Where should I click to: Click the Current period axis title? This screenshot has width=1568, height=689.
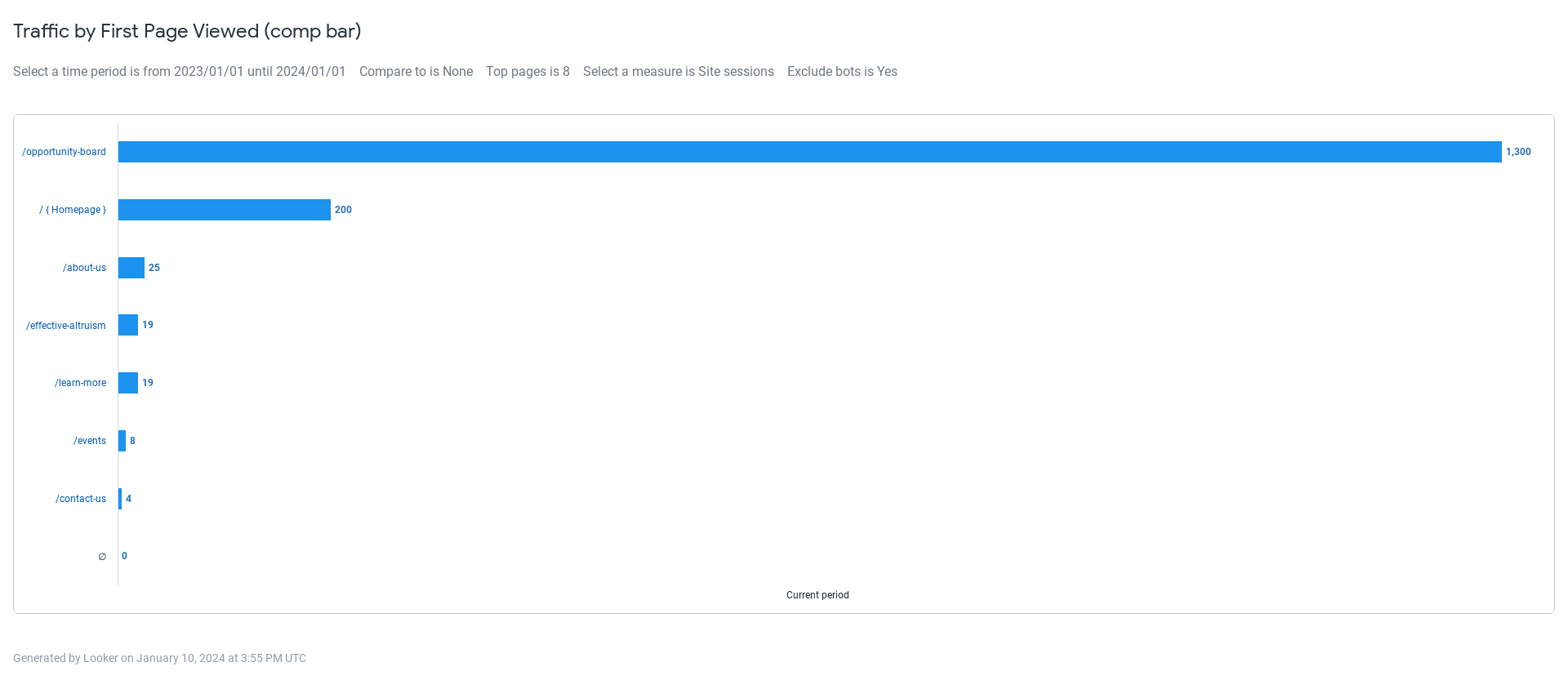click(x=817, y=595)
